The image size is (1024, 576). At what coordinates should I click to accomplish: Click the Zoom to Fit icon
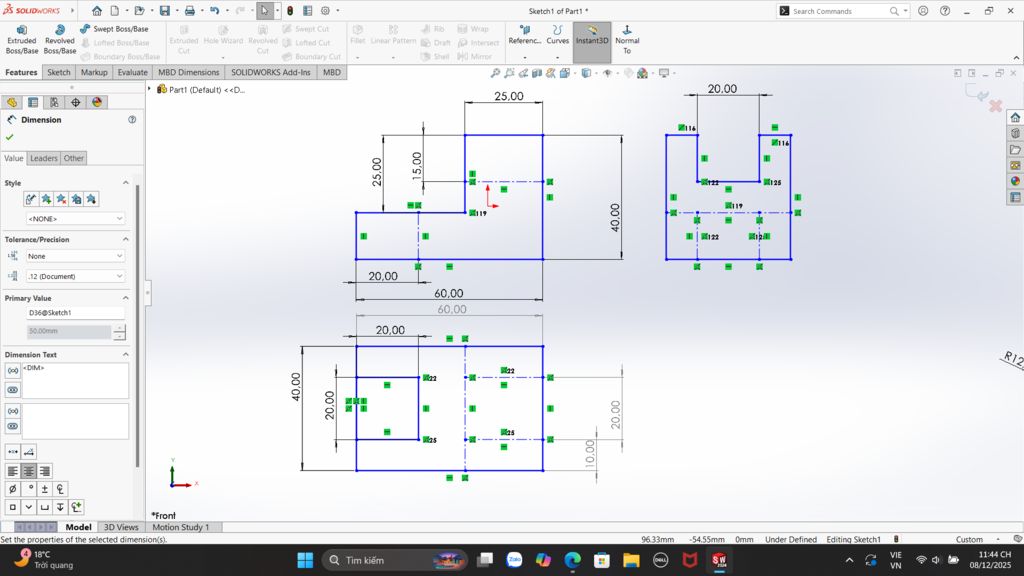496,73
